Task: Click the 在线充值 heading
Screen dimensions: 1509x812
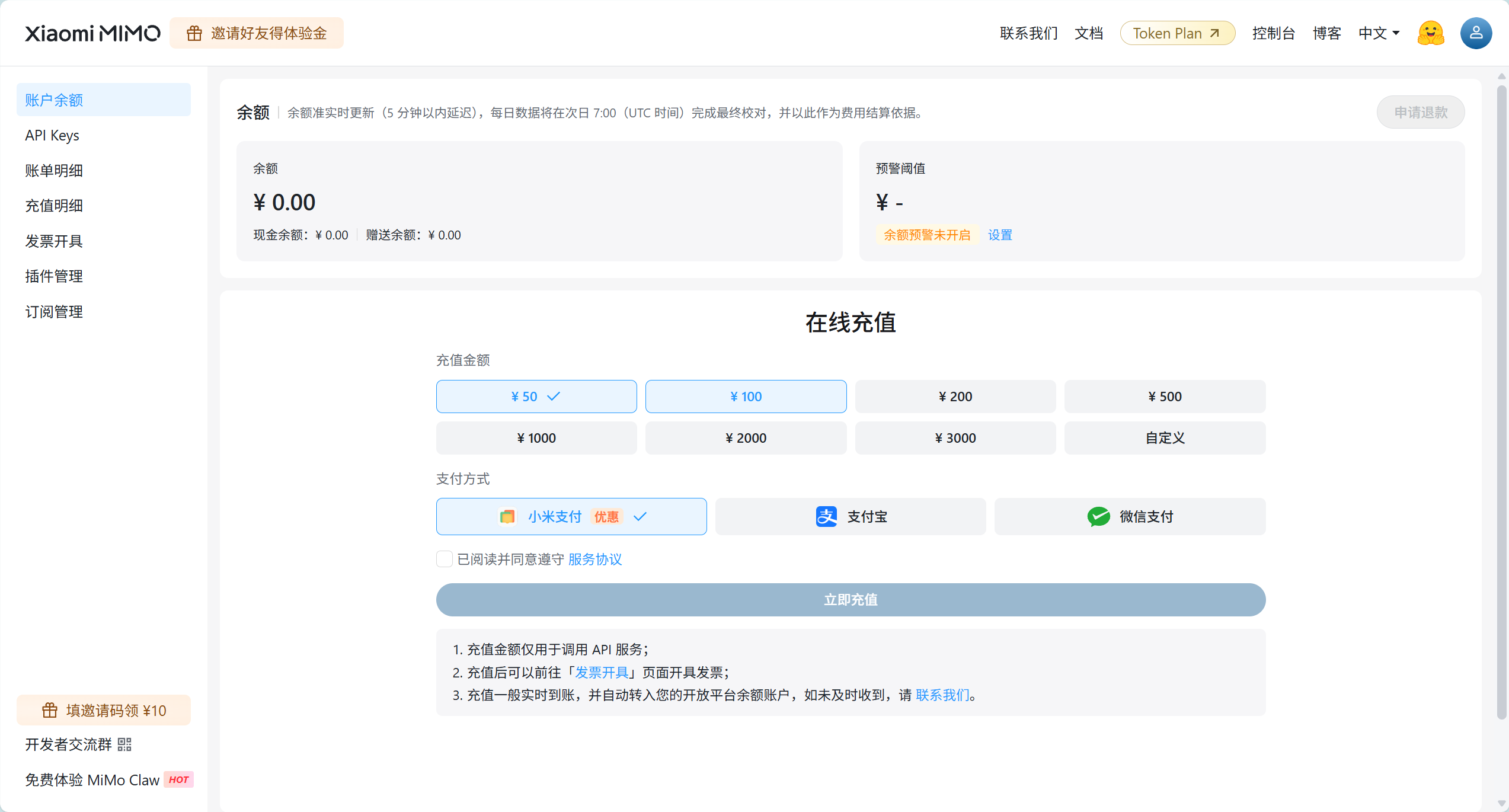Action: pyautogui.click(x=851, y=322)
